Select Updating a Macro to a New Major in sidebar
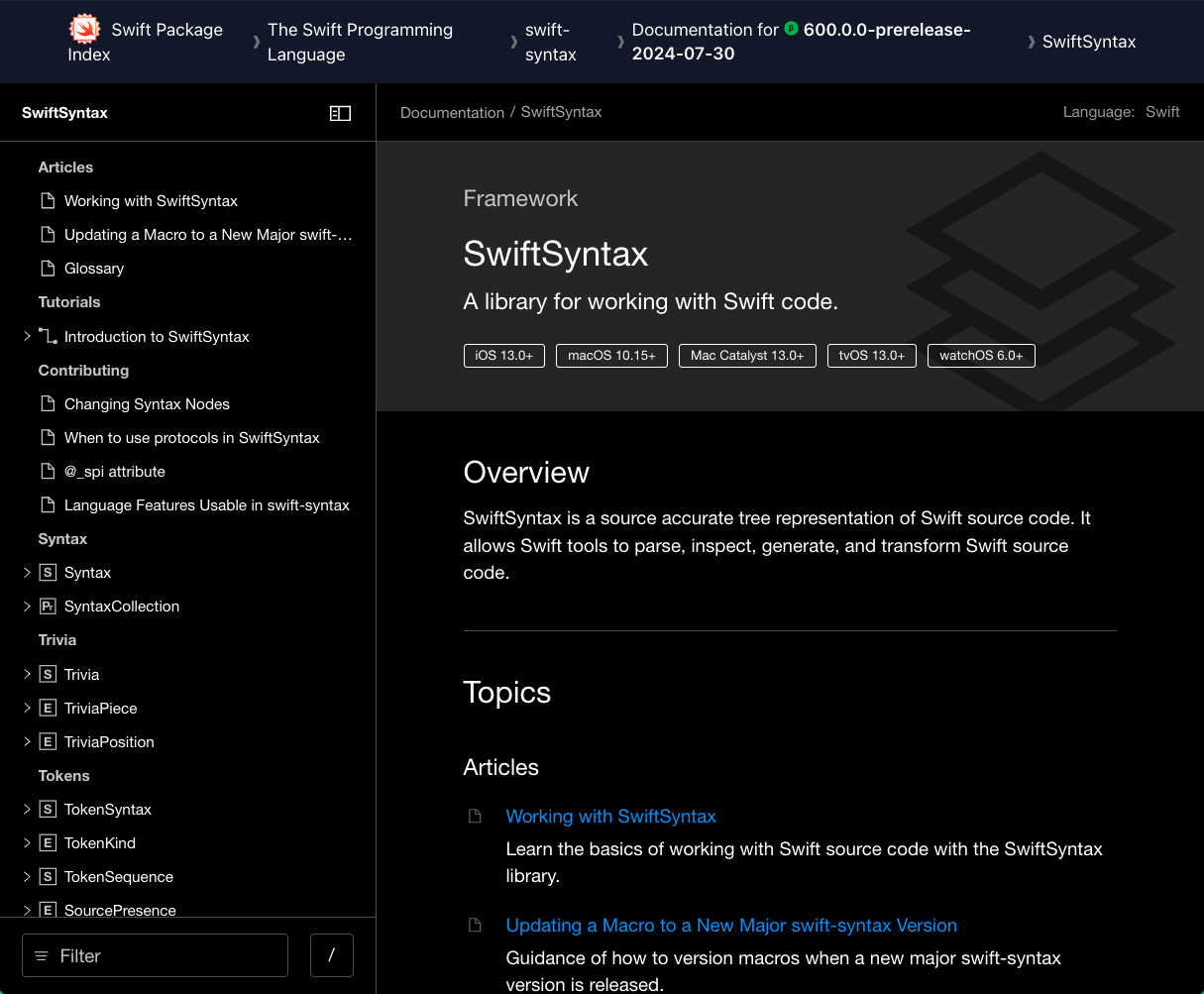This screenshot has width=1204, height=994. point(208,235)
